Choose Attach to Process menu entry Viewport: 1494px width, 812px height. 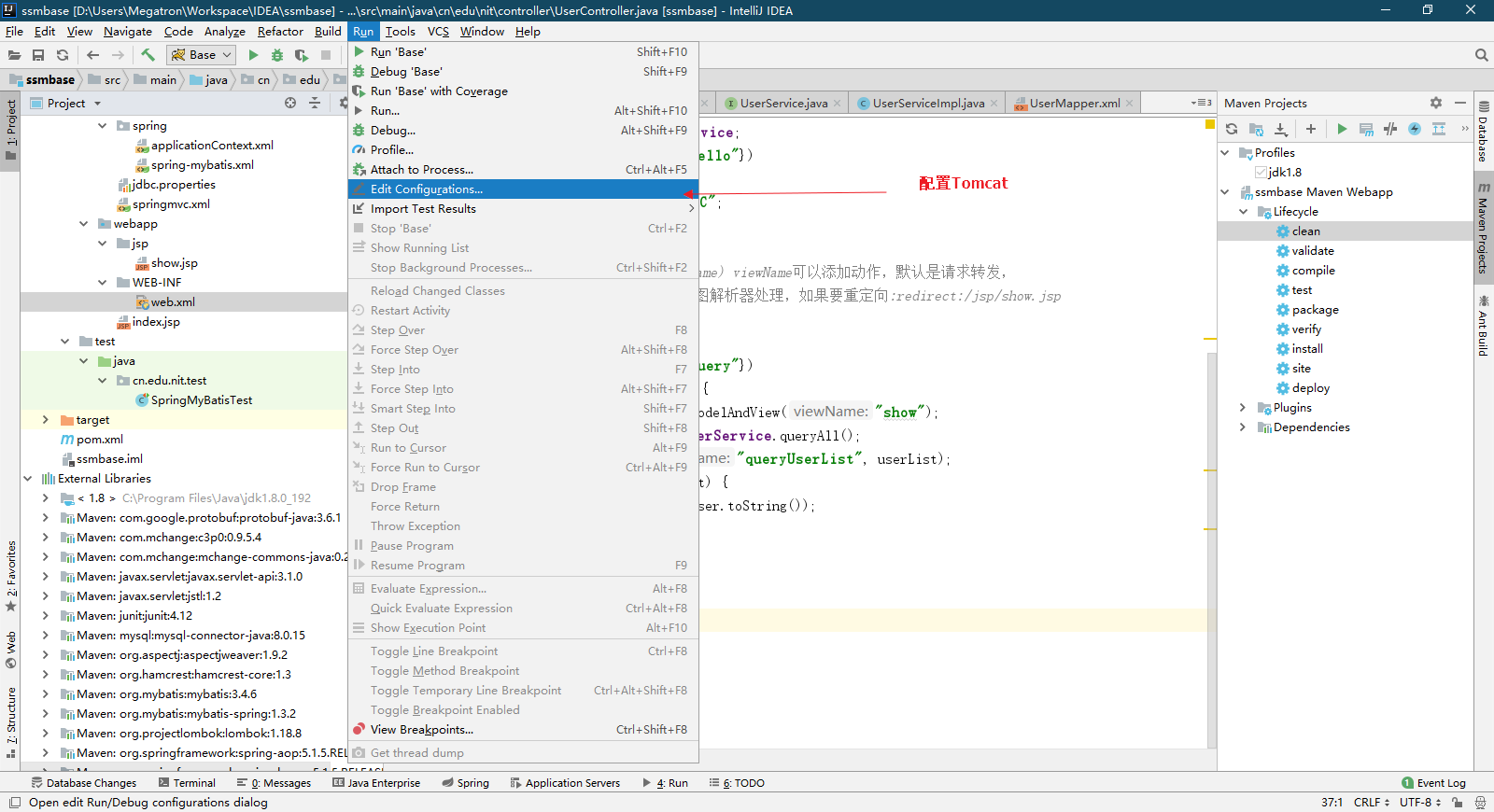tap(523, 170)
